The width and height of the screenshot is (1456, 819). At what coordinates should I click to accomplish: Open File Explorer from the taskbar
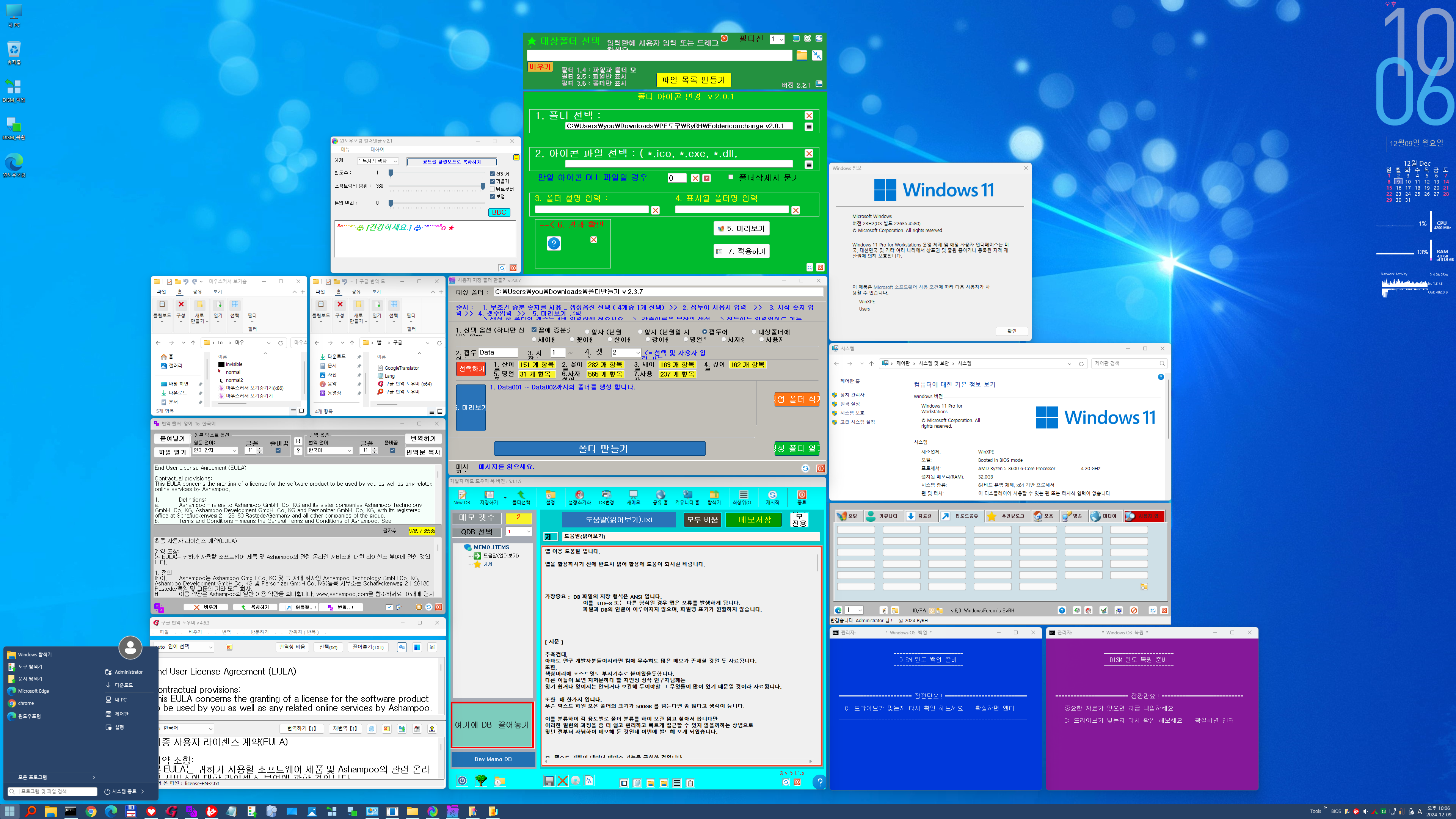[x=50, y=811]
